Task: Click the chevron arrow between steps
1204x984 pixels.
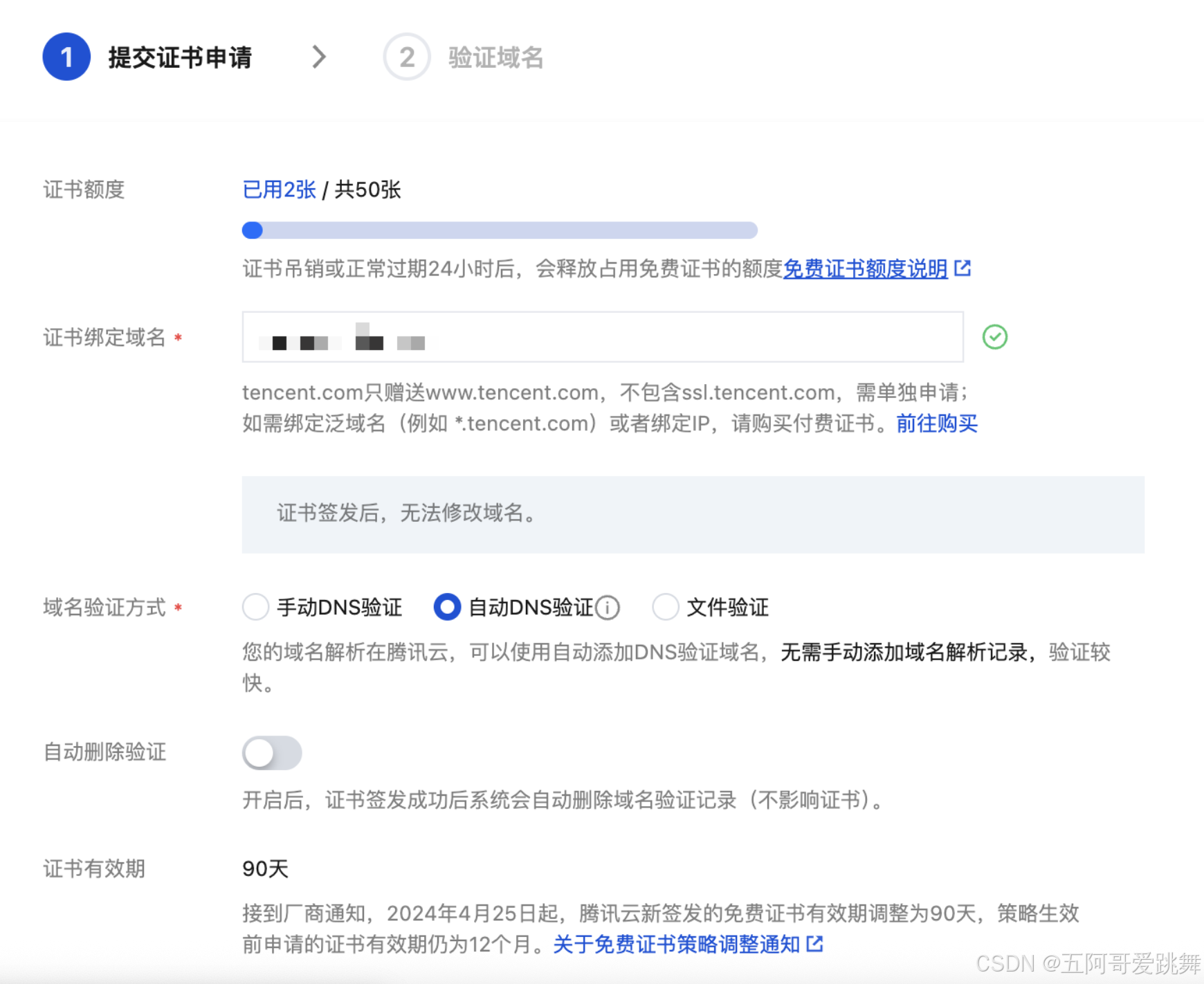Action: click(x=319, y=57)
